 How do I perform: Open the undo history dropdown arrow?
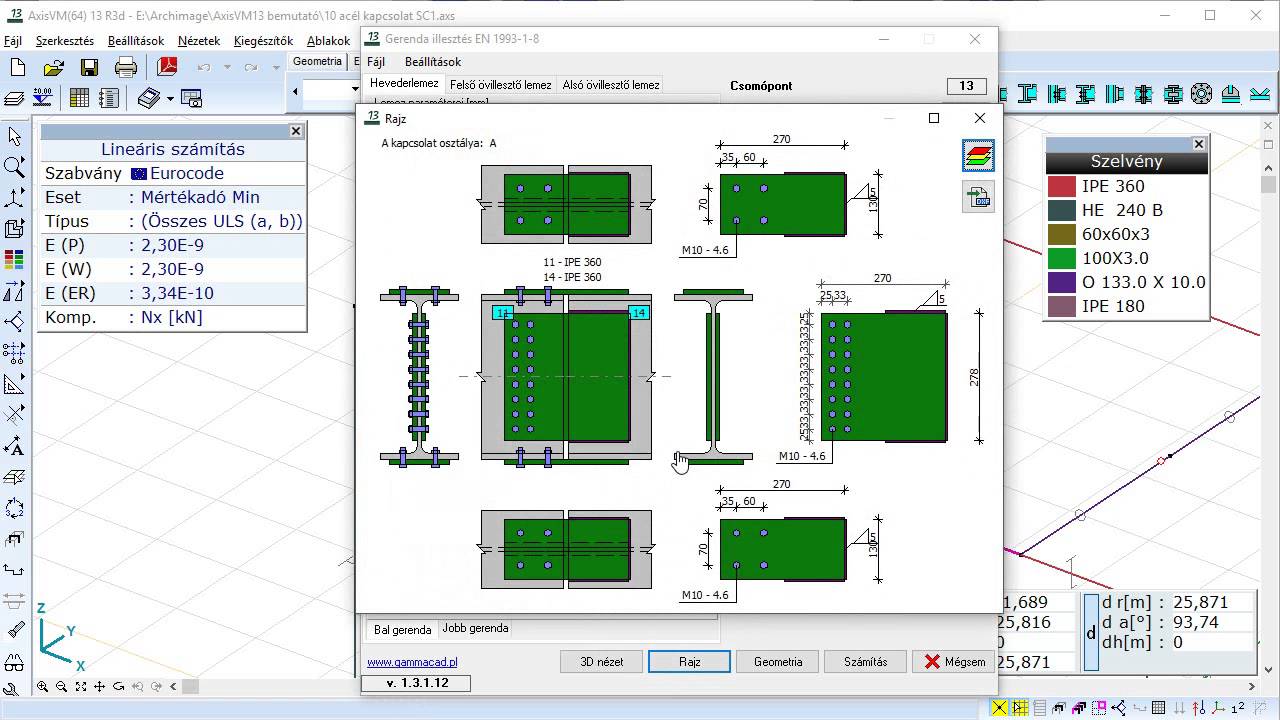coord(227,68)
